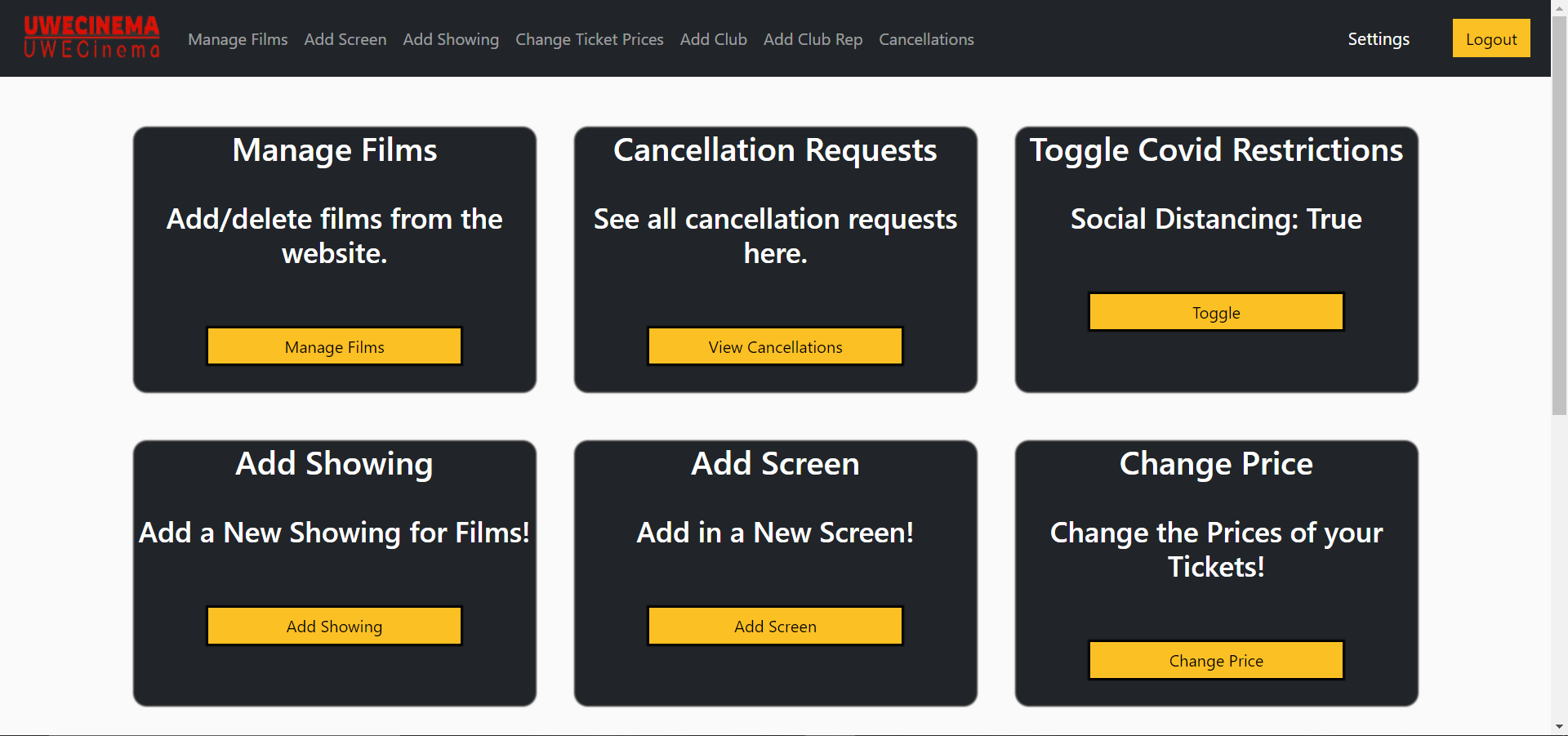The width and height of the screenshot is (1568, 736).
Task: Select Add Showing from the top menu
Action: [x=451, y=39]
